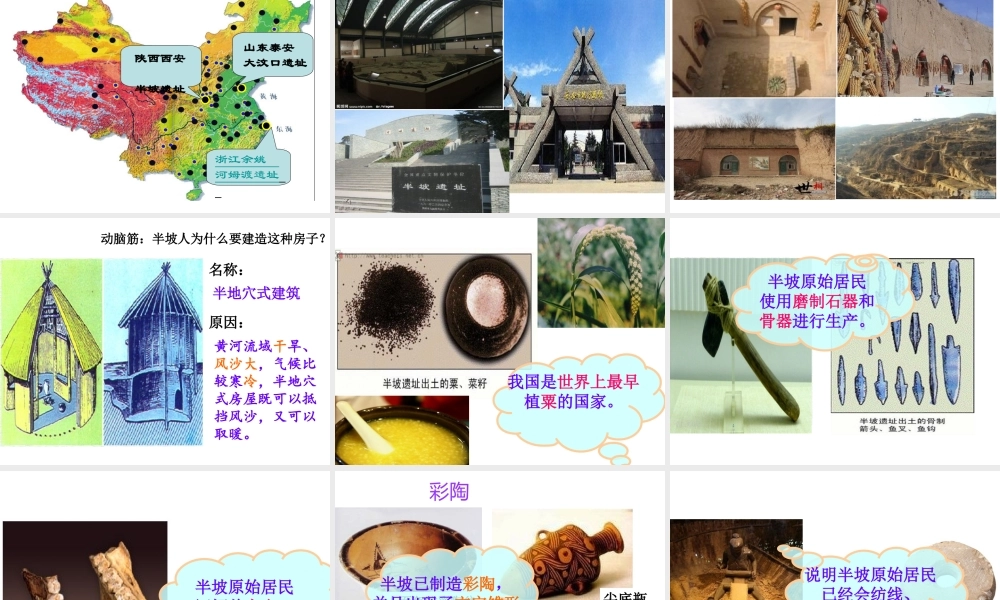Click the 浙江余姚 河姆渡遗址 callout on the map
This screenshot has width=1000, height=600.
point(247,167)
